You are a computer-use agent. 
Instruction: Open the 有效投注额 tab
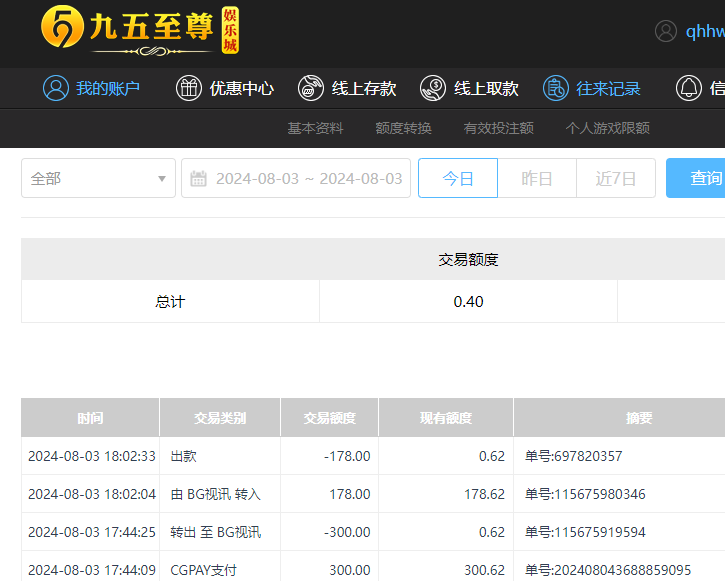coord(498,128)
